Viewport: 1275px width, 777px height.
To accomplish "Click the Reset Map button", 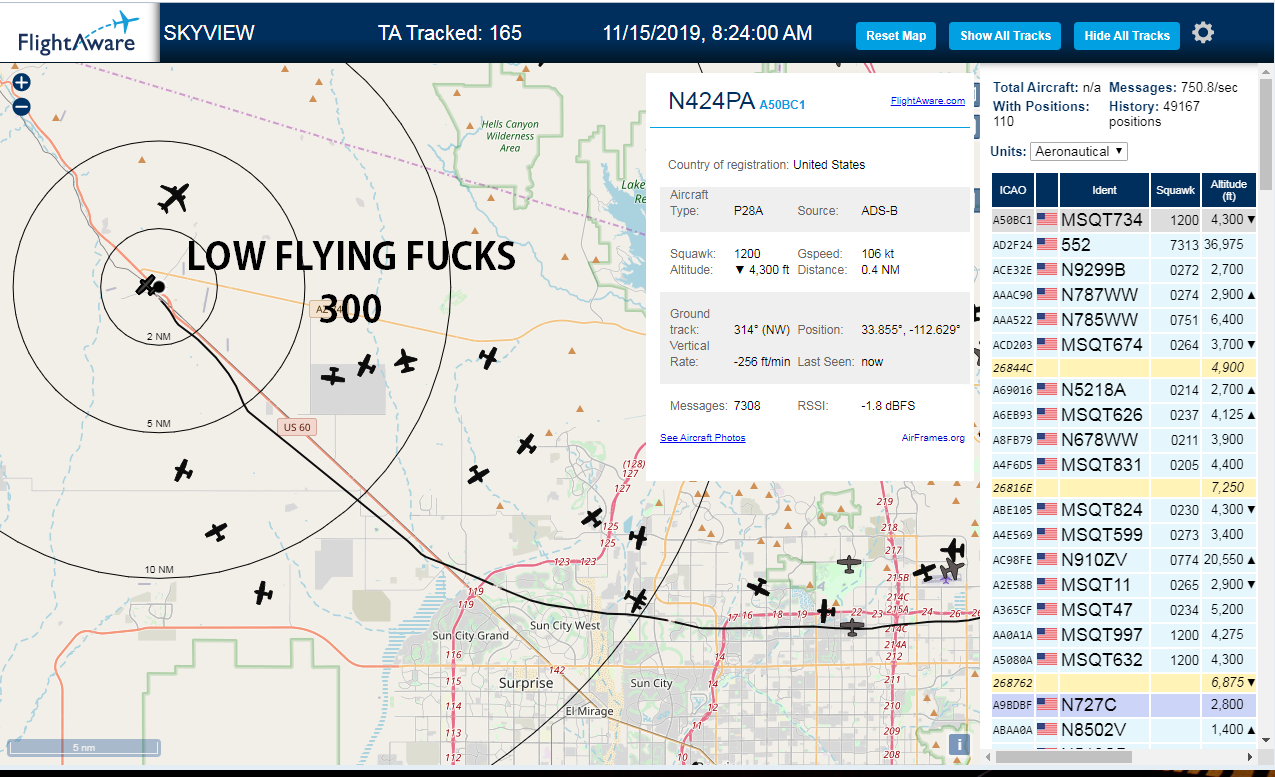I will click(896, 36).
